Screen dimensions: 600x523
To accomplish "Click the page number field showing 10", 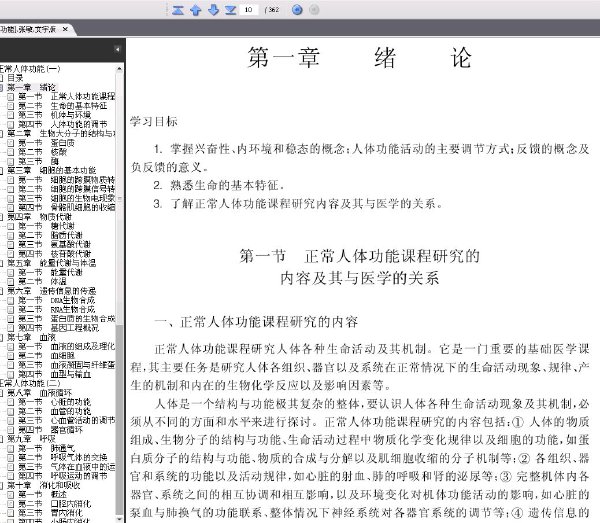I will (x=249, y=10).
